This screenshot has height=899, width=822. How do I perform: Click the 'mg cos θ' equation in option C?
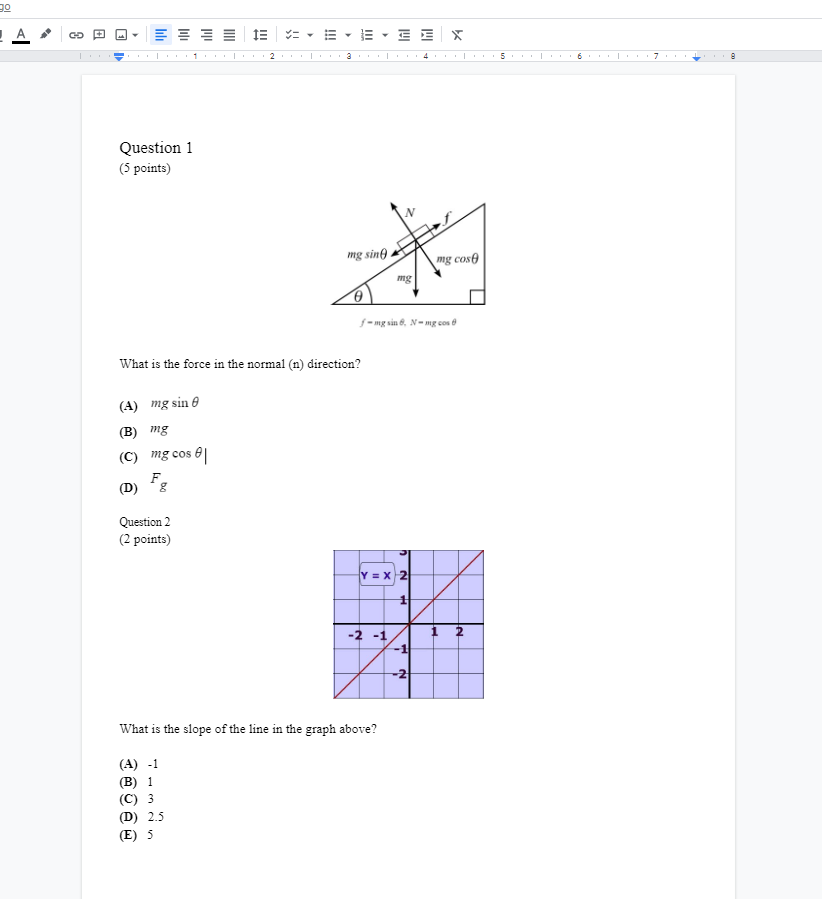tap(177, 454)
